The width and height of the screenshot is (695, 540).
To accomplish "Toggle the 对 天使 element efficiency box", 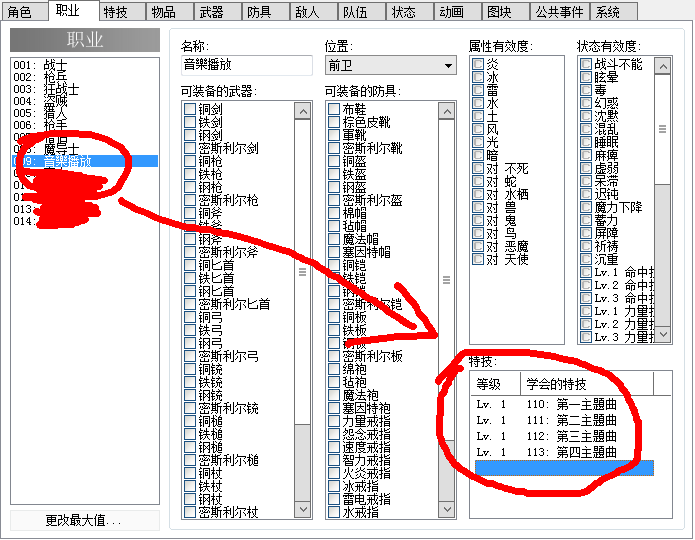I will (x=478, y=259).
